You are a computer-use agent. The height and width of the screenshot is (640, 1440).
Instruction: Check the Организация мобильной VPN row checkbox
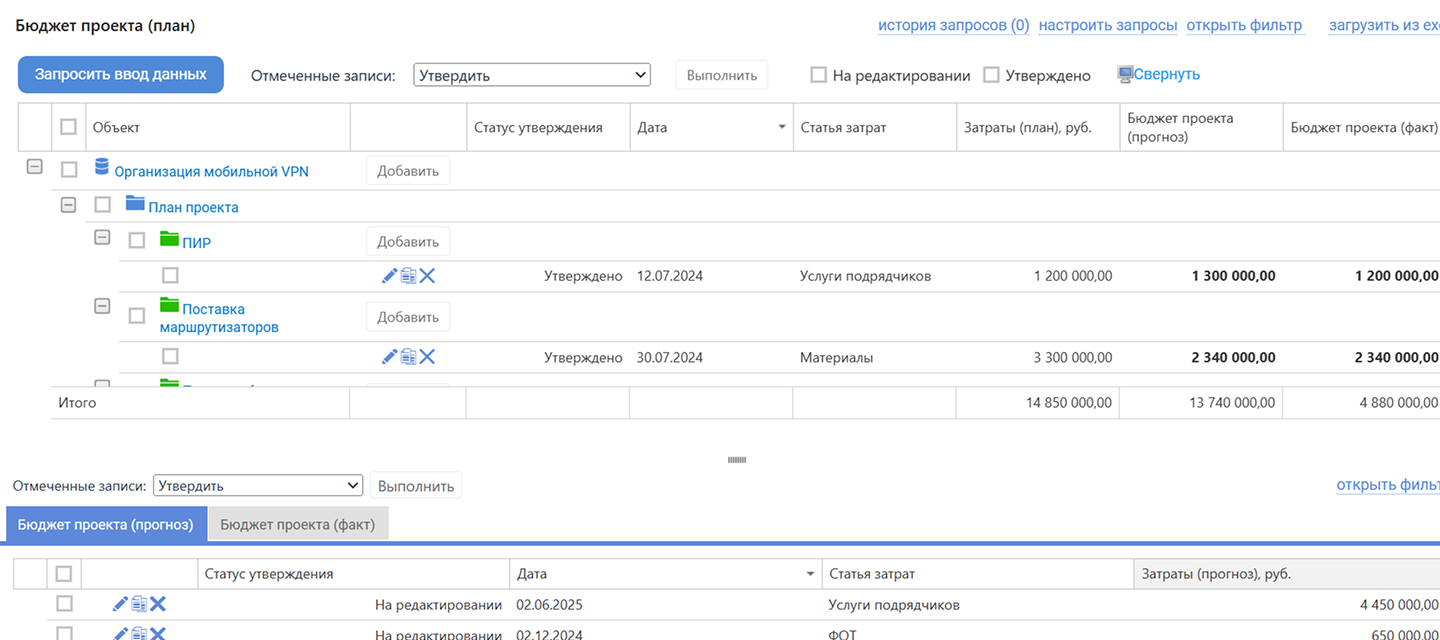69,170
